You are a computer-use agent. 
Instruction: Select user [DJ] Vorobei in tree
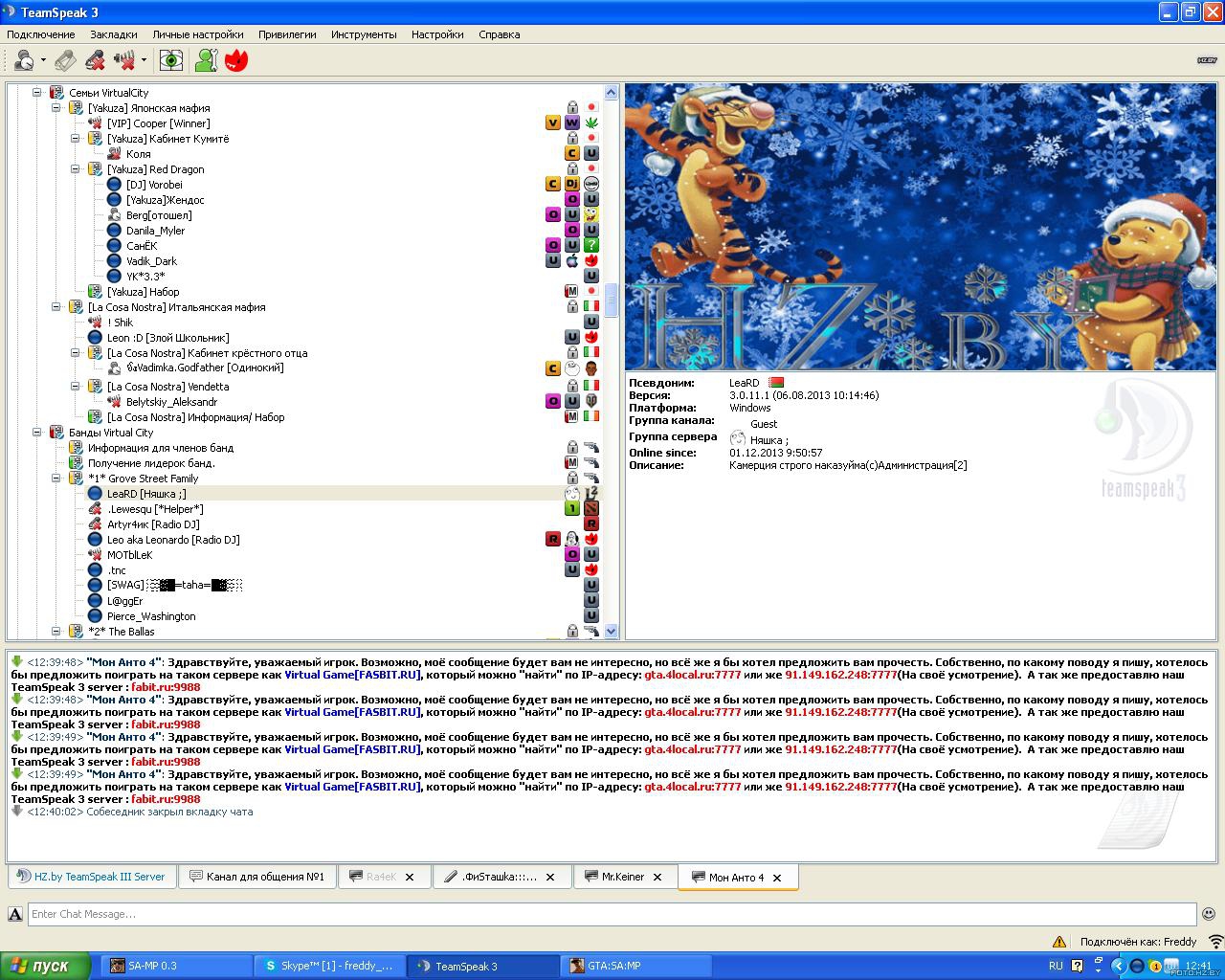pos(154,185)
